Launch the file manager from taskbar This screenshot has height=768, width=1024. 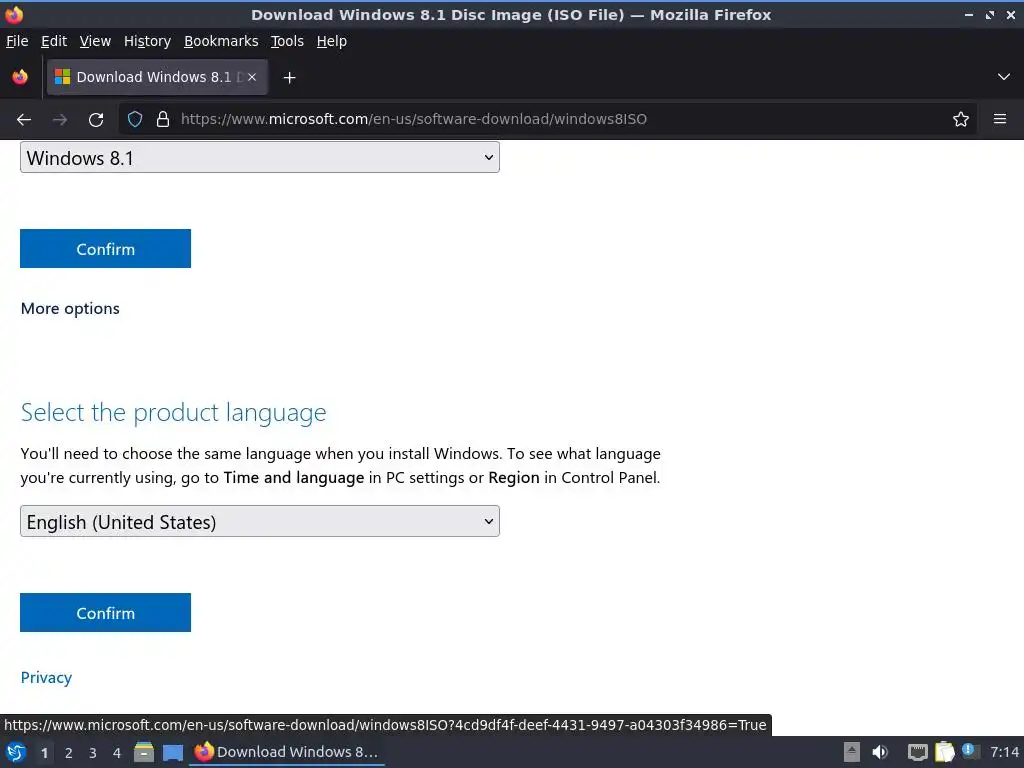coord(144,752)
